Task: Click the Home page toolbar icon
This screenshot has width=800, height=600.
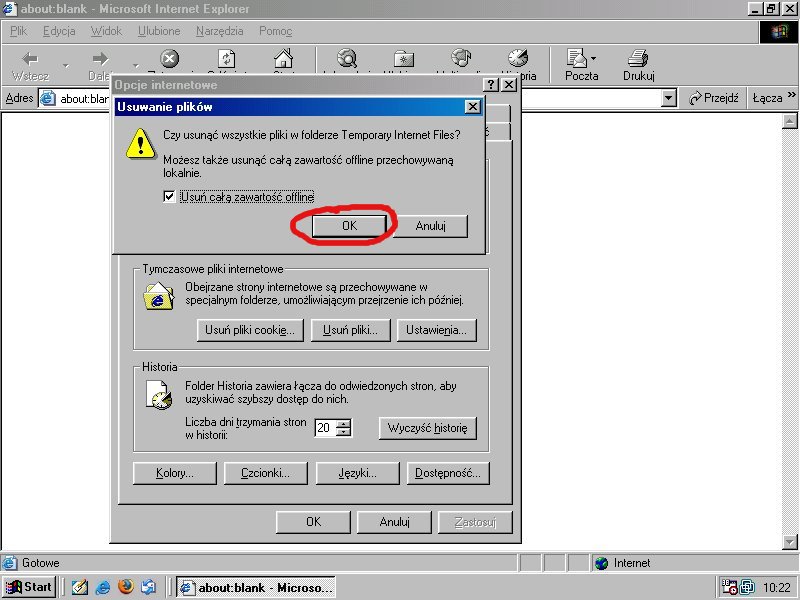Action: pos(284,59)
